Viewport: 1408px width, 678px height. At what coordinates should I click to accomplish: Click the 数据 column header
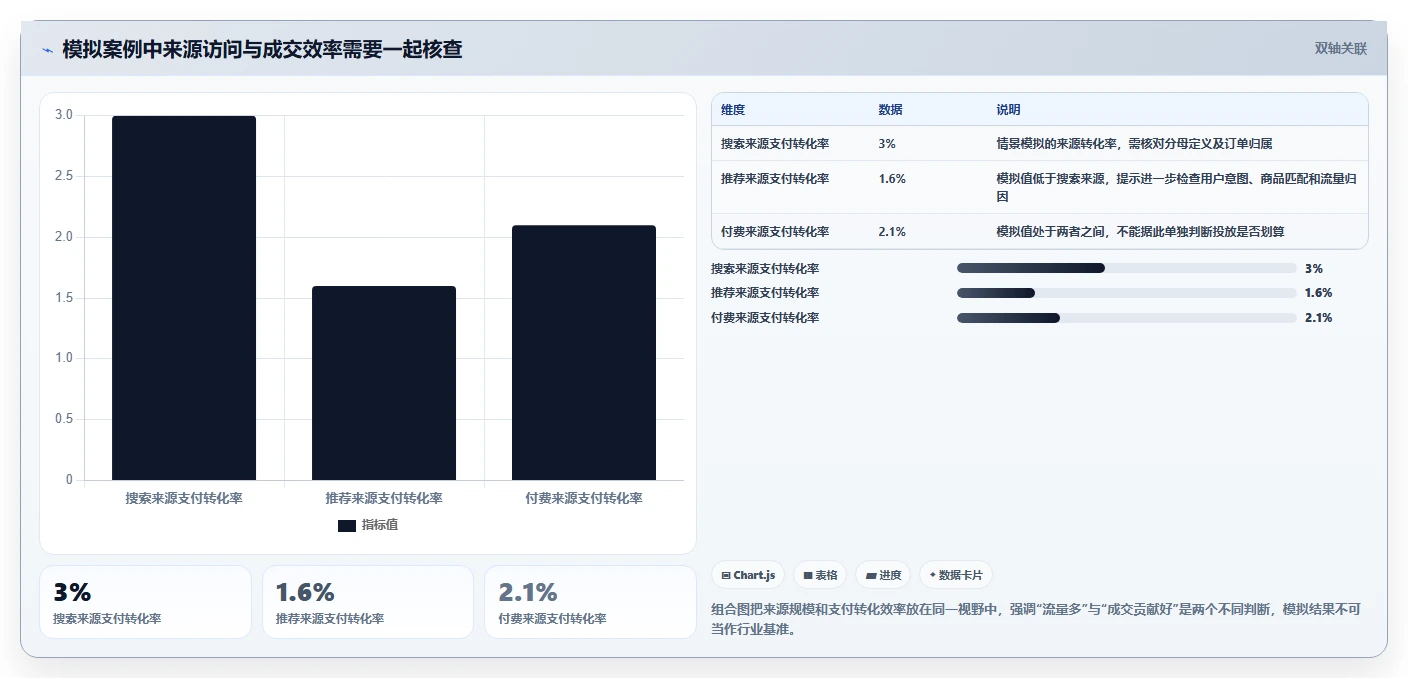coord(890,110)
